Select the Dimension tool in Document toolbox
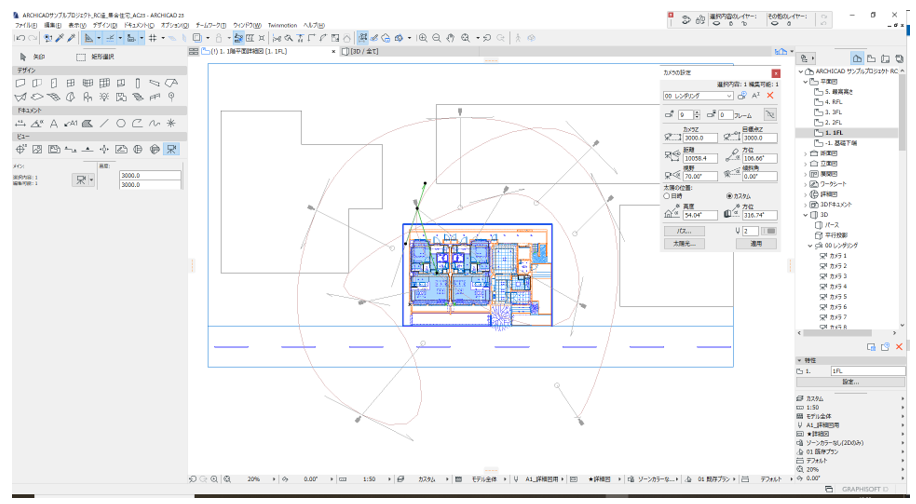The height and width of the screenshot is (504, 916). tap(20, 123)
